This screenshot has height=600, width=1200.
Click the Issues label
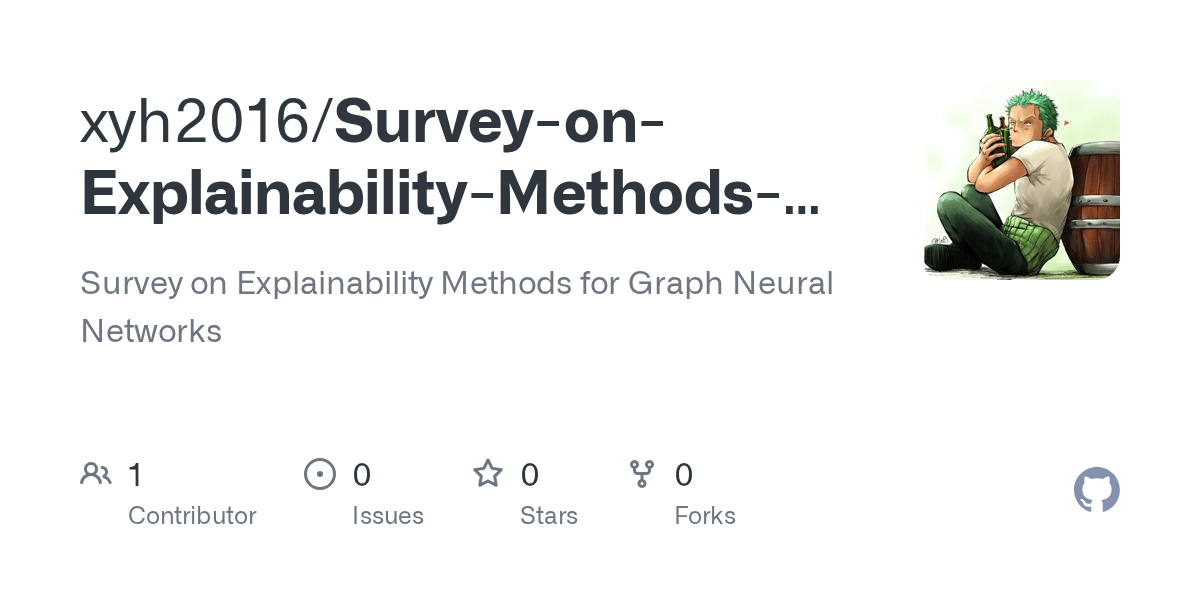[x=388, y=516]
